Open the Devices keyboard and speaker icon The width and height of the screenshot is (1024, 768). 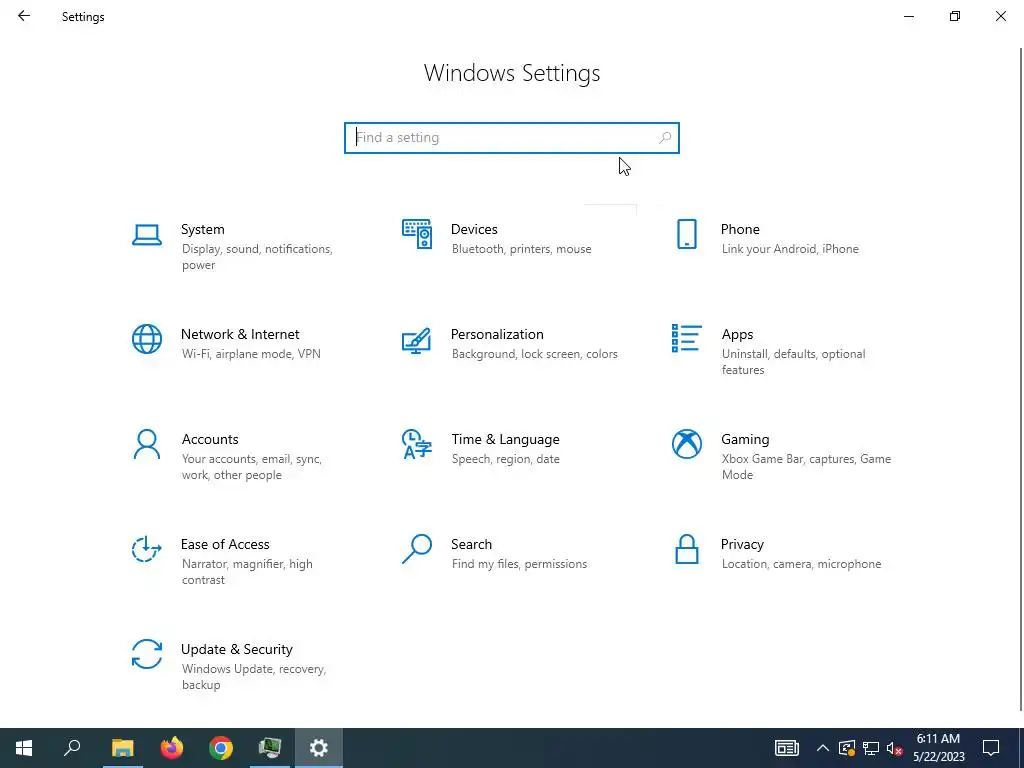point(417,234)
